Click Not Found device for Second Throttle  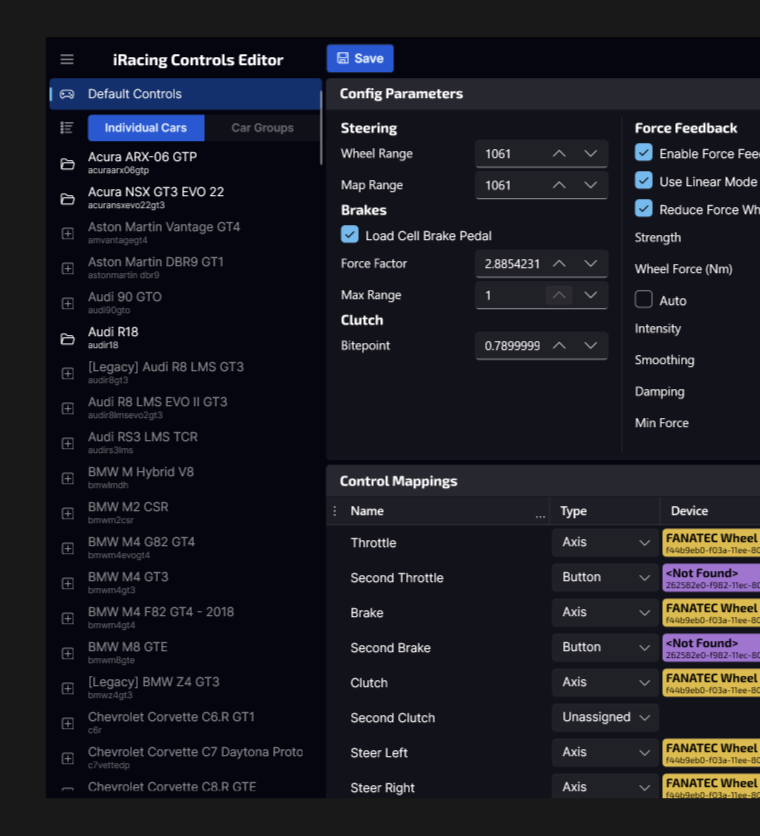(711, 577)
